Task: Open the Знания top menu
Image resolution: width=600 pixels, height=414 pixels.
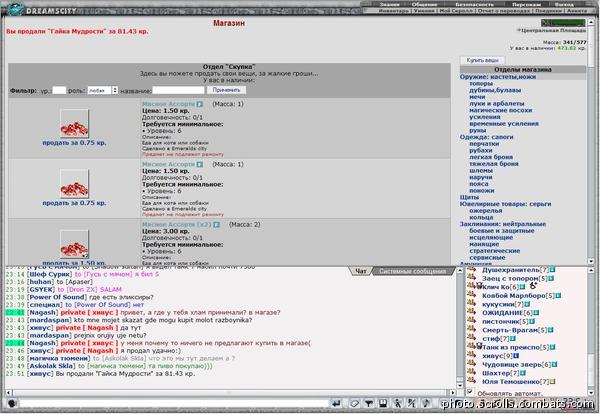Action: [x=390, y=5]
